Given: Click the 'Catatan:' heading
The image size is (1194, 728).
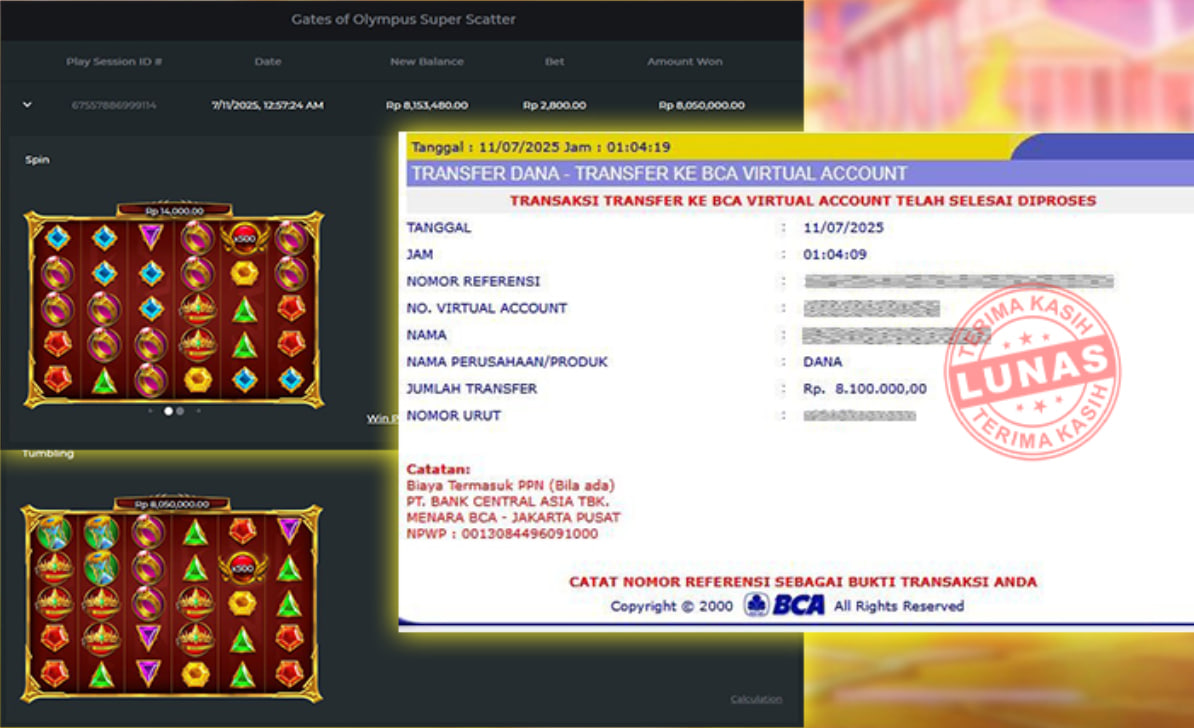Looking at the screenshot, I should pyautogui.click(x=438, y=469).
